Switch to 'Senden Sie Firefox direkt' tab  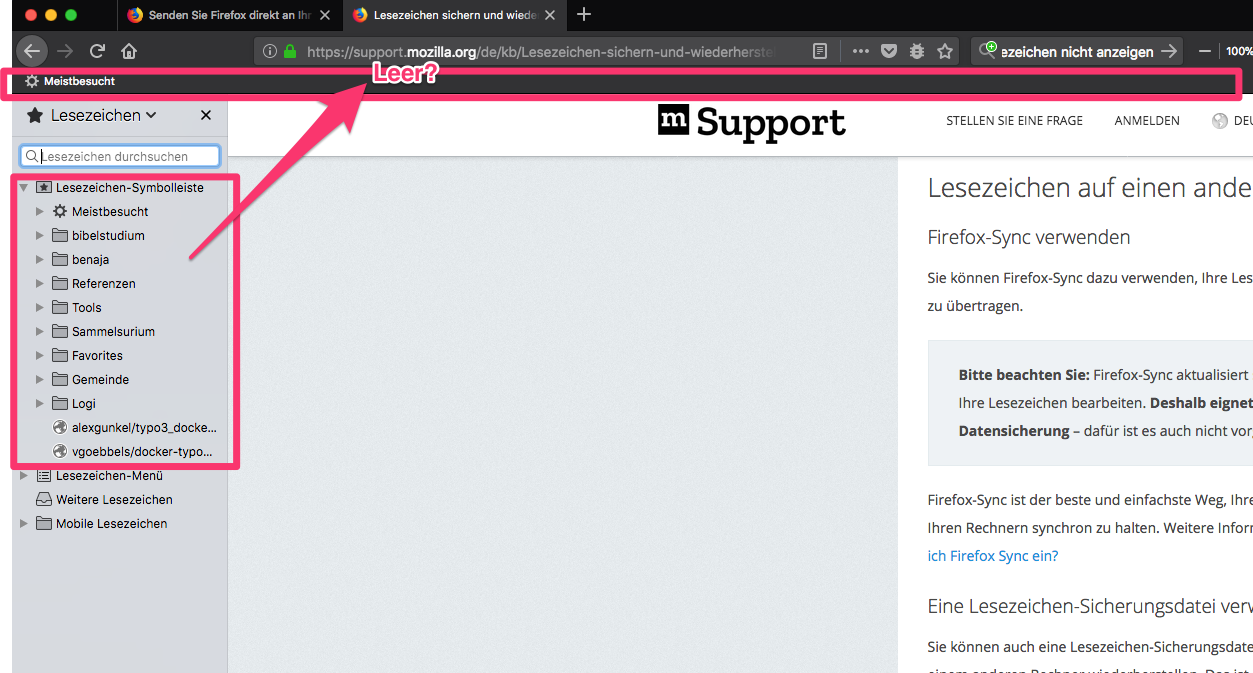[x=230, y=15]
